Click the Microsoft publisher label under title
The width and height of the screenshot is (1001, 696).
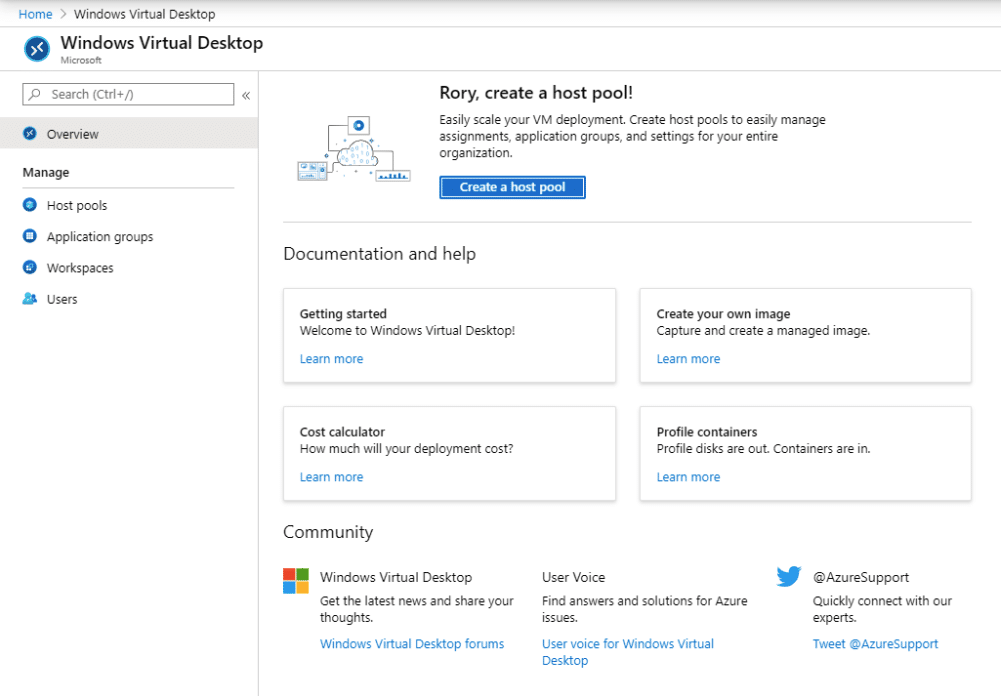81,60
